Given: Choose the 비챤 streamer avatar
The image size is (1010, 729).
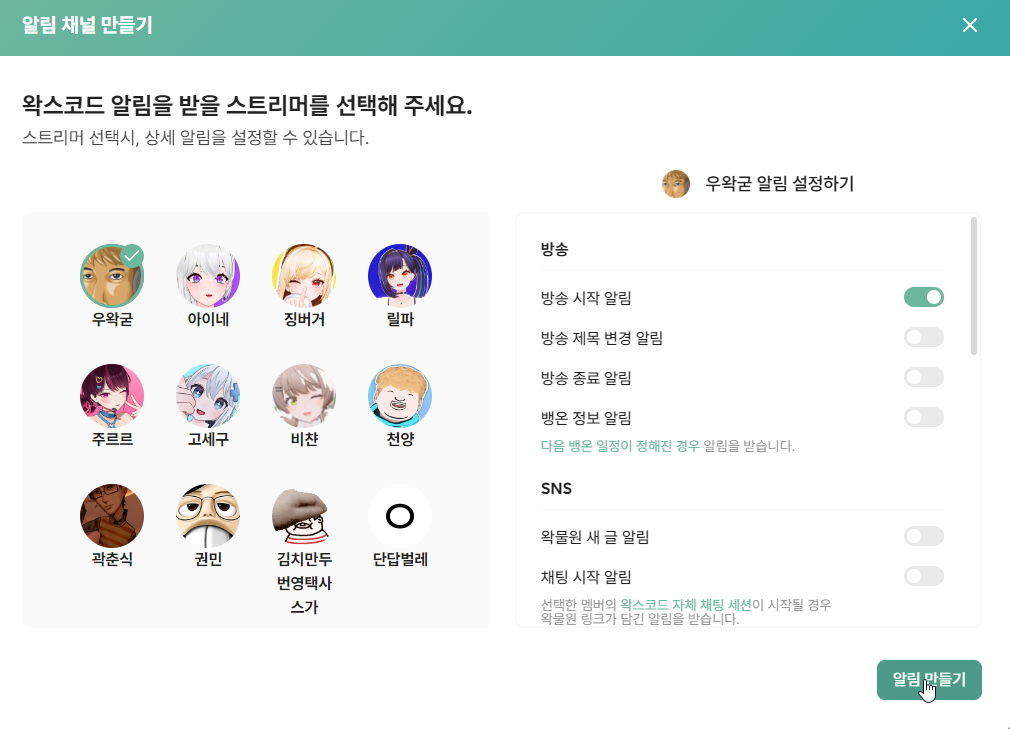Looking at the screenshot, I should pos(304,395).
